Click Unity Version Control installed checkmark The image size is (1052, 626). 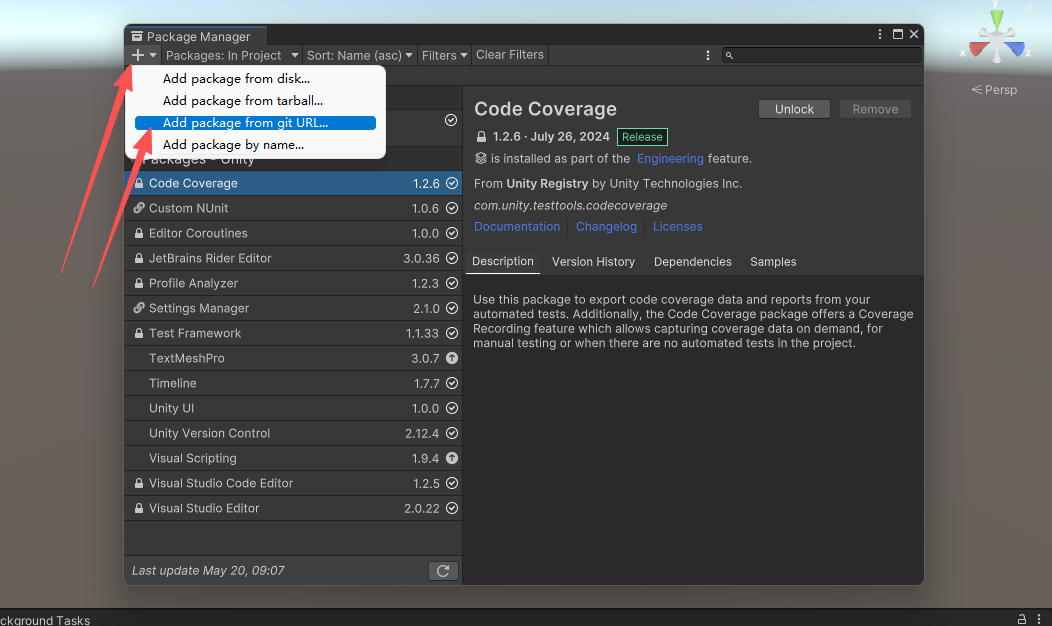(452, 433)
